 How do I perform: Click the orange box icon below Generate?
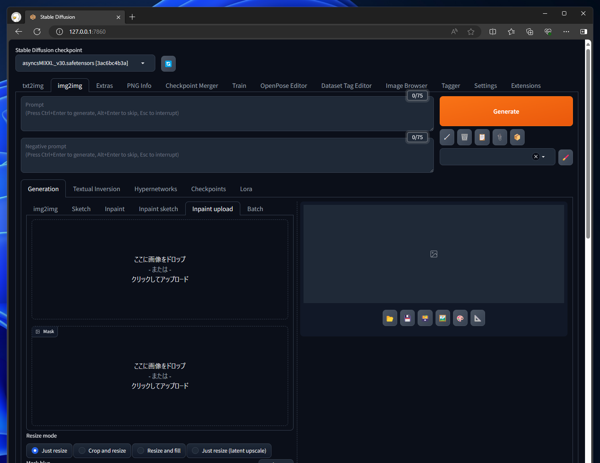click(517, 137)
